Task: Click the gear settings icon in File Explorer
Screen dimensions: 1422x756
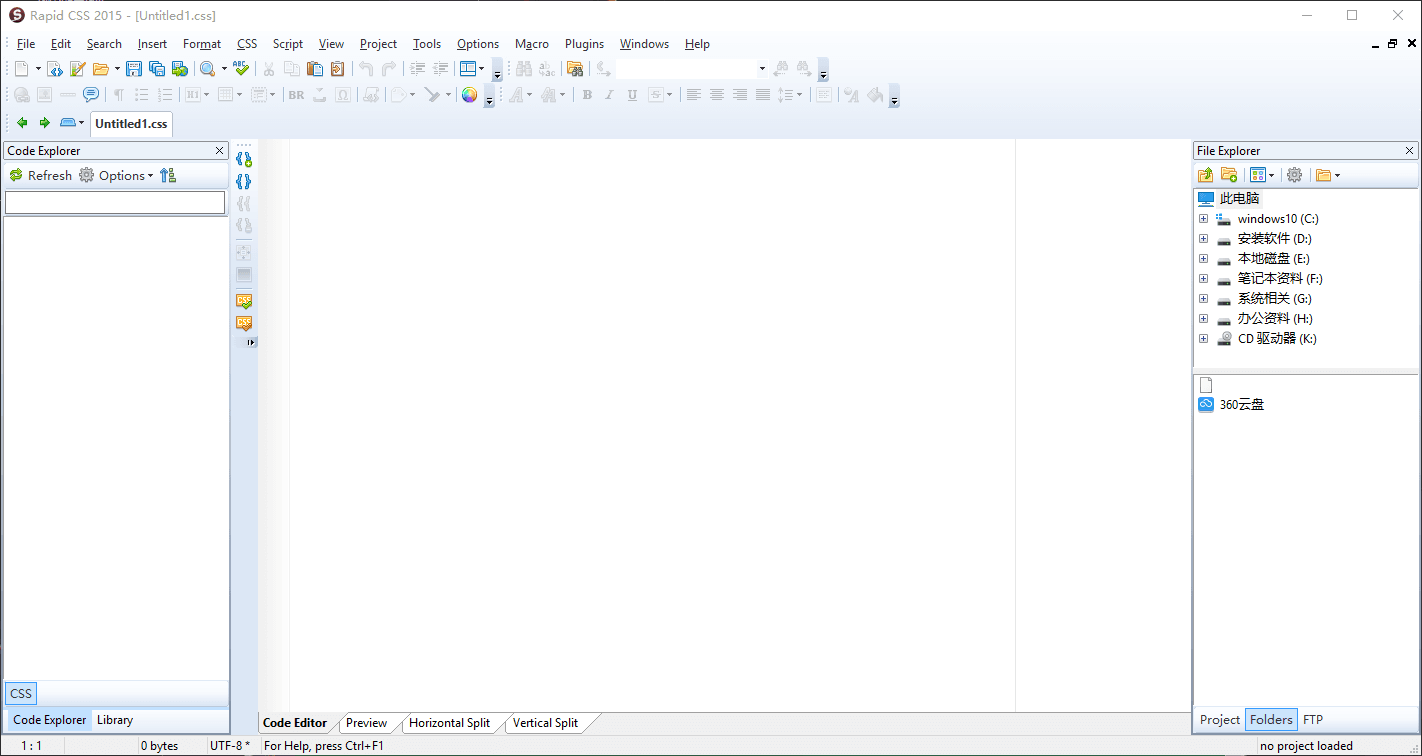Action: point(1295,175)
